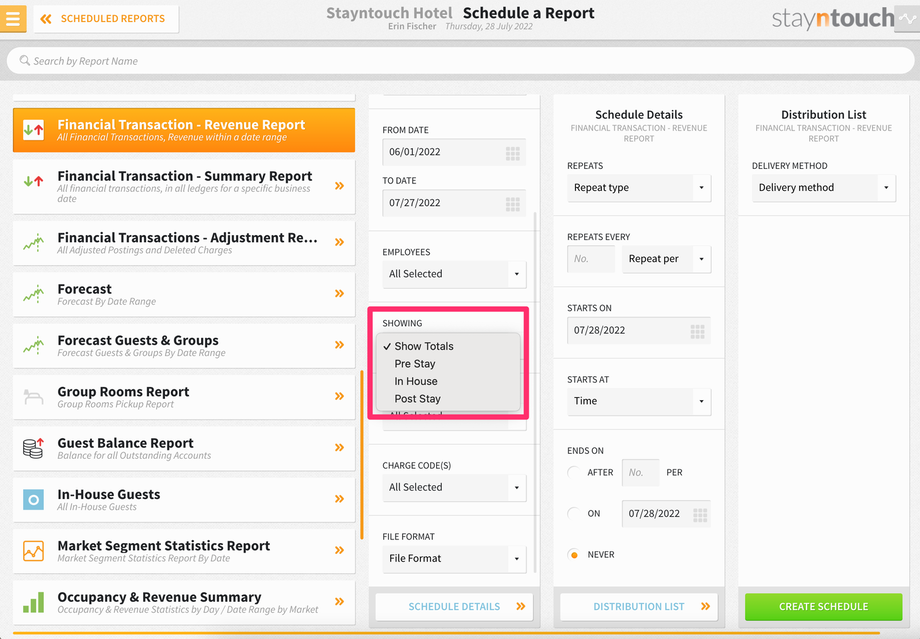
Task: Click the Repeats Every number field
Action: point(591,259)
